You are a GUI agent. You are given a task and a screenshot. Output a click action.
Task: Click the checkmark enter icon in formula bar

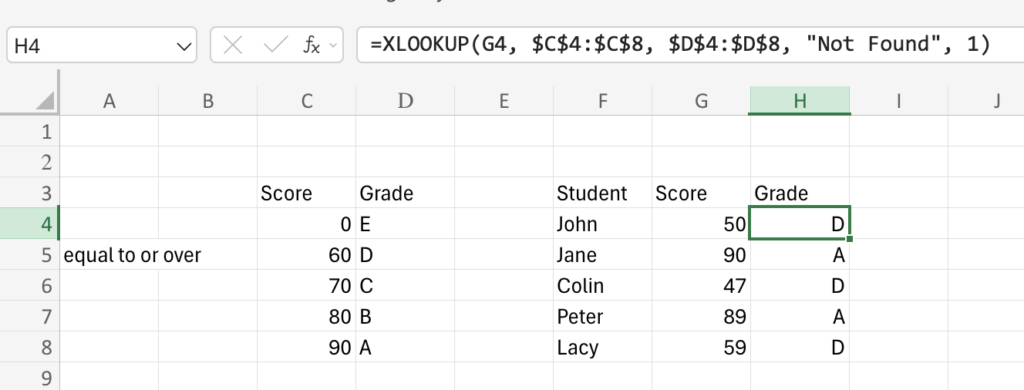(275, 45)
